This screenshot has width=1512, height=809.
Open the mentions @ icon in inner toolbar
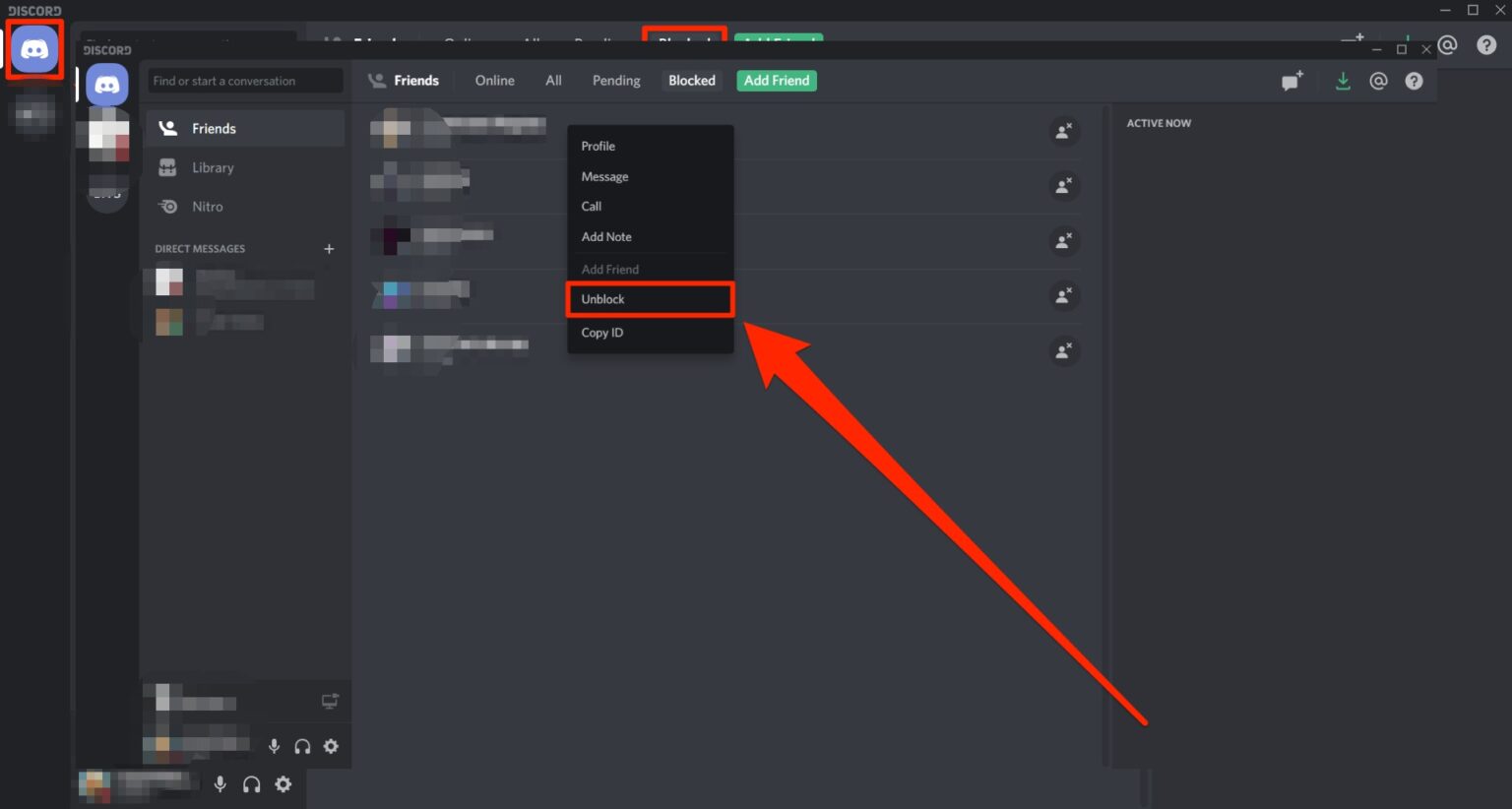(1378, 82)
